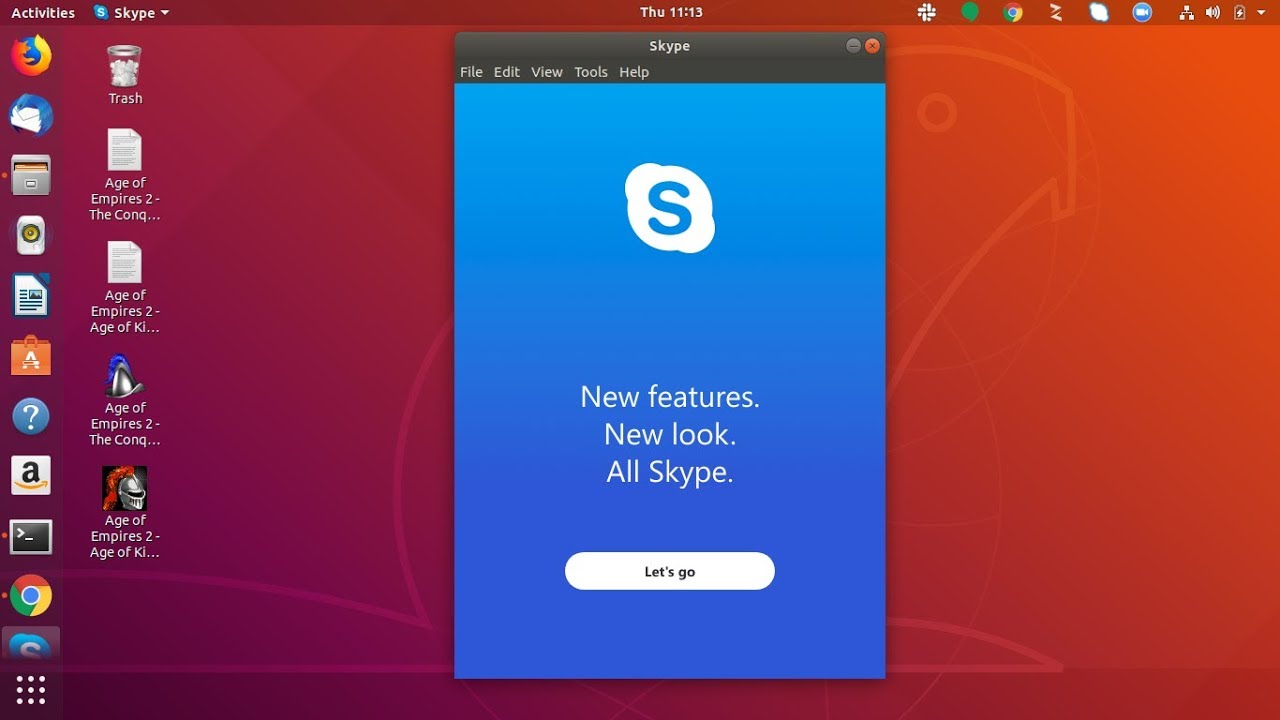
Task: Select the Trash desktop icon
Action: (x=125, y=75)
